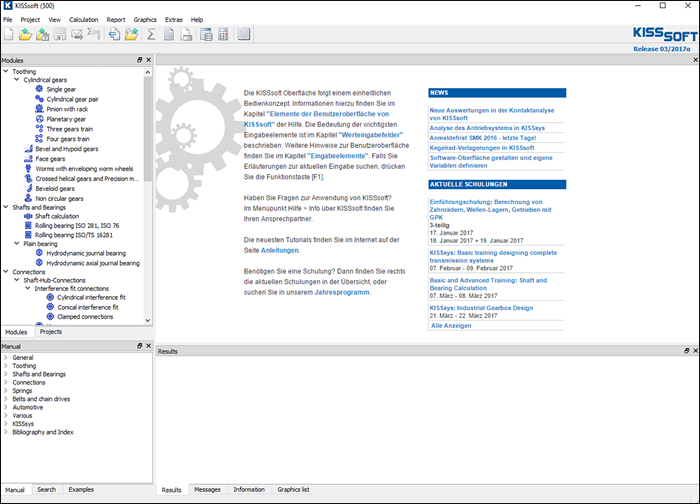The width and height of the screenshot is (700, 504).
Task: Open the Pinion with rack module
Action: (x=67, y=109)
